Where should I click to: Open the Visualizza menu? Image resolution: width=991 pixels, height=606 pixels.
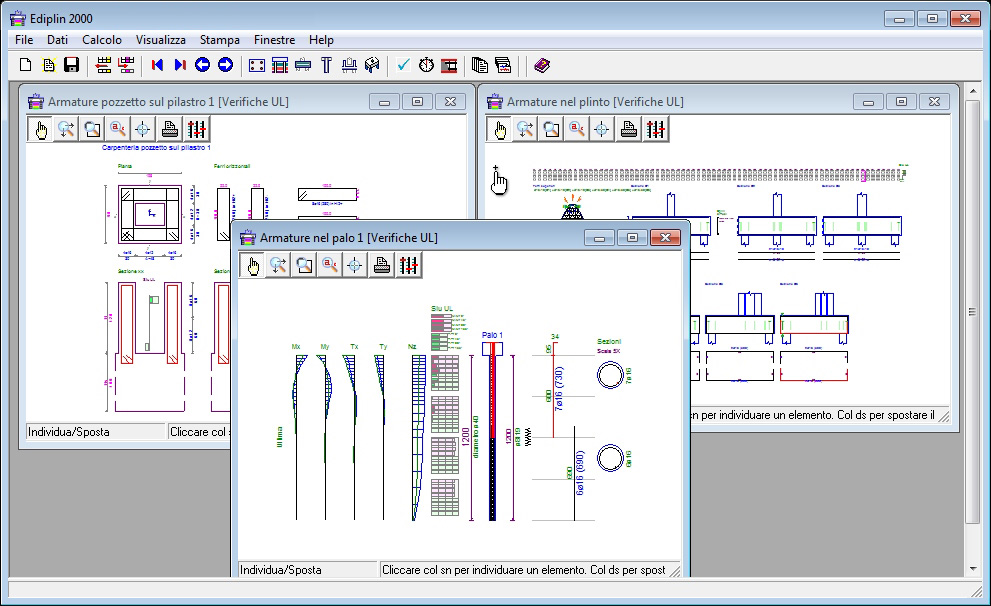point(161,40)
